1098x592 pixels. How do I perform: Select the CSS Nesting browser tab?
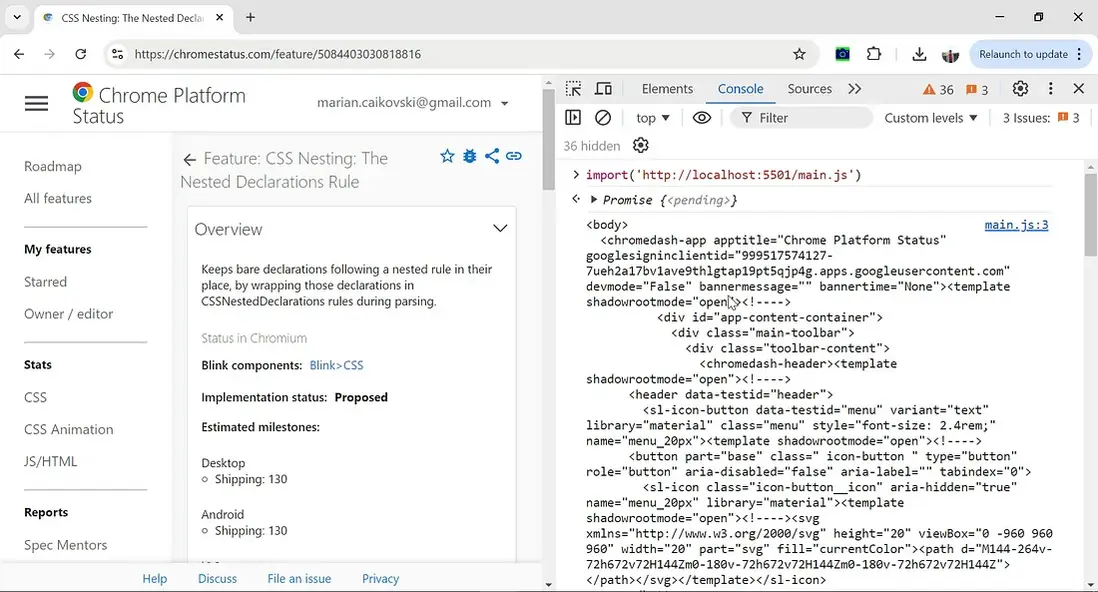132,18
